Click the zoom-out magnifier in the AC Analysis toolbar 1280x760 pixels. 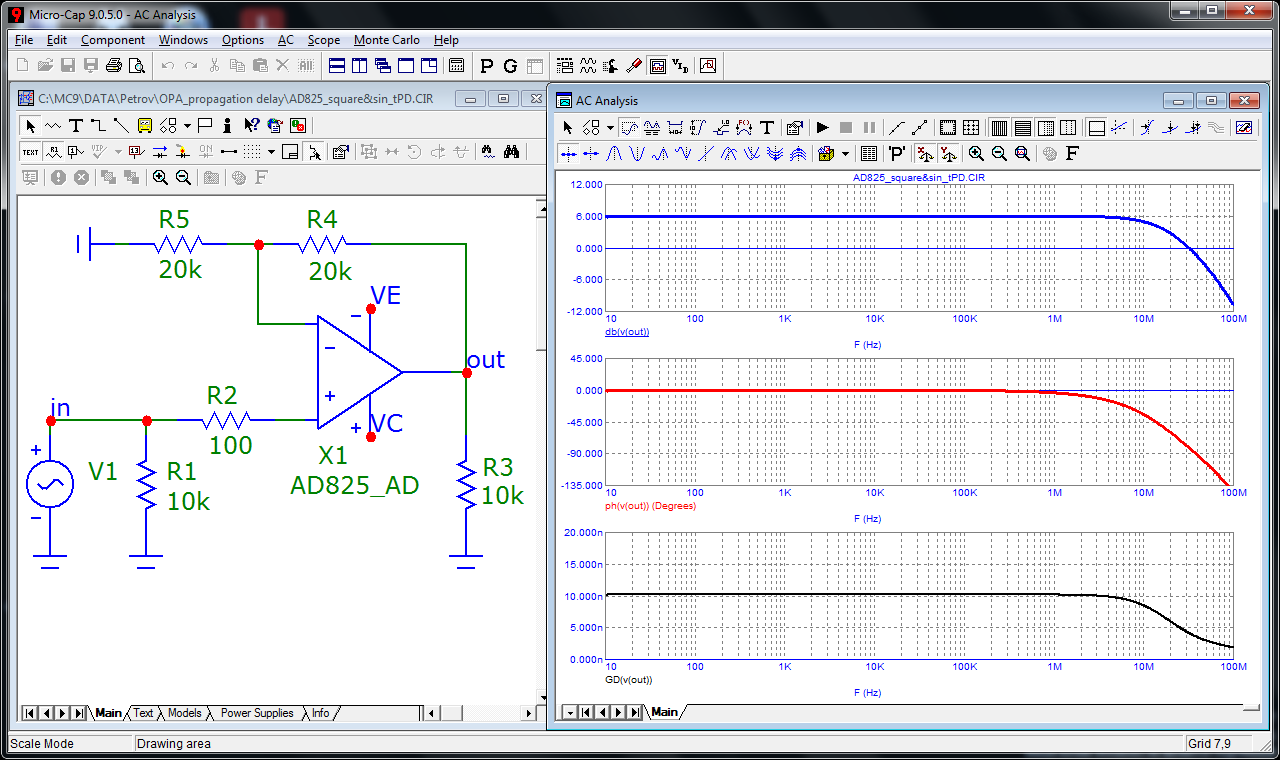999,153
